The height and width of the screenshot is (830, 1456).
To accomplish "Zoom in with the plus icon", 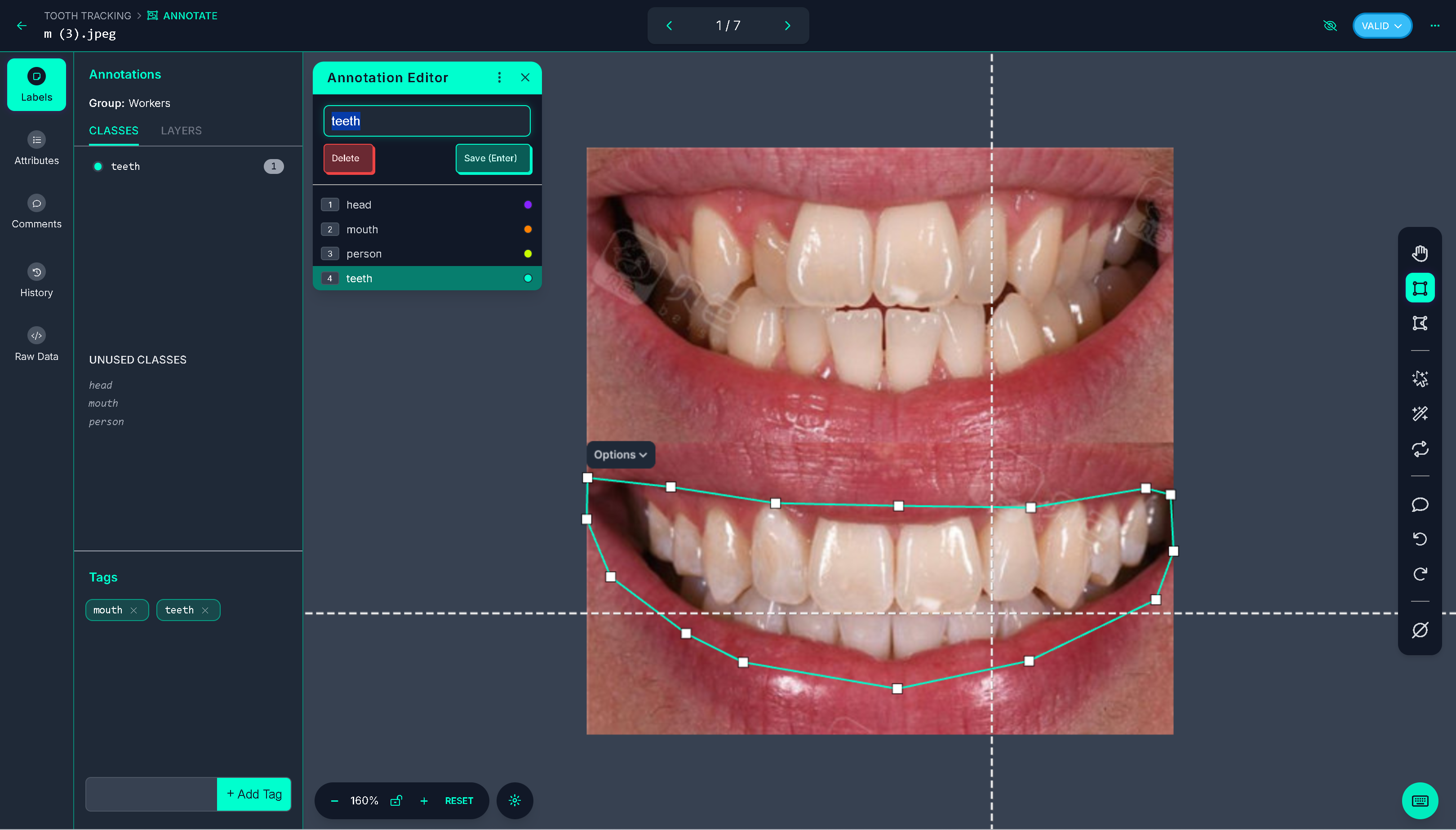I will [x=424, y=801].
